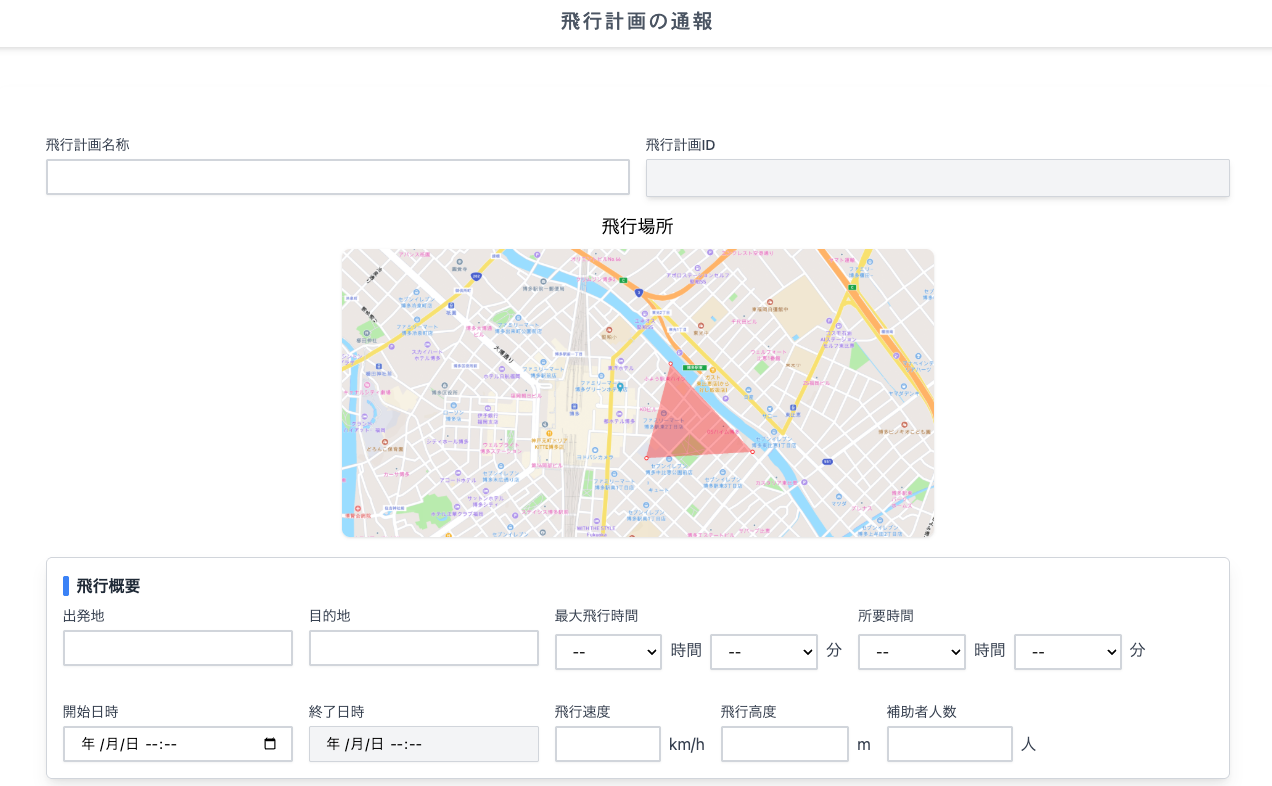Click the bottom-left vertex of the red flight area
The width and height of the screenshot is (1272, 786).
coord(646,458)
